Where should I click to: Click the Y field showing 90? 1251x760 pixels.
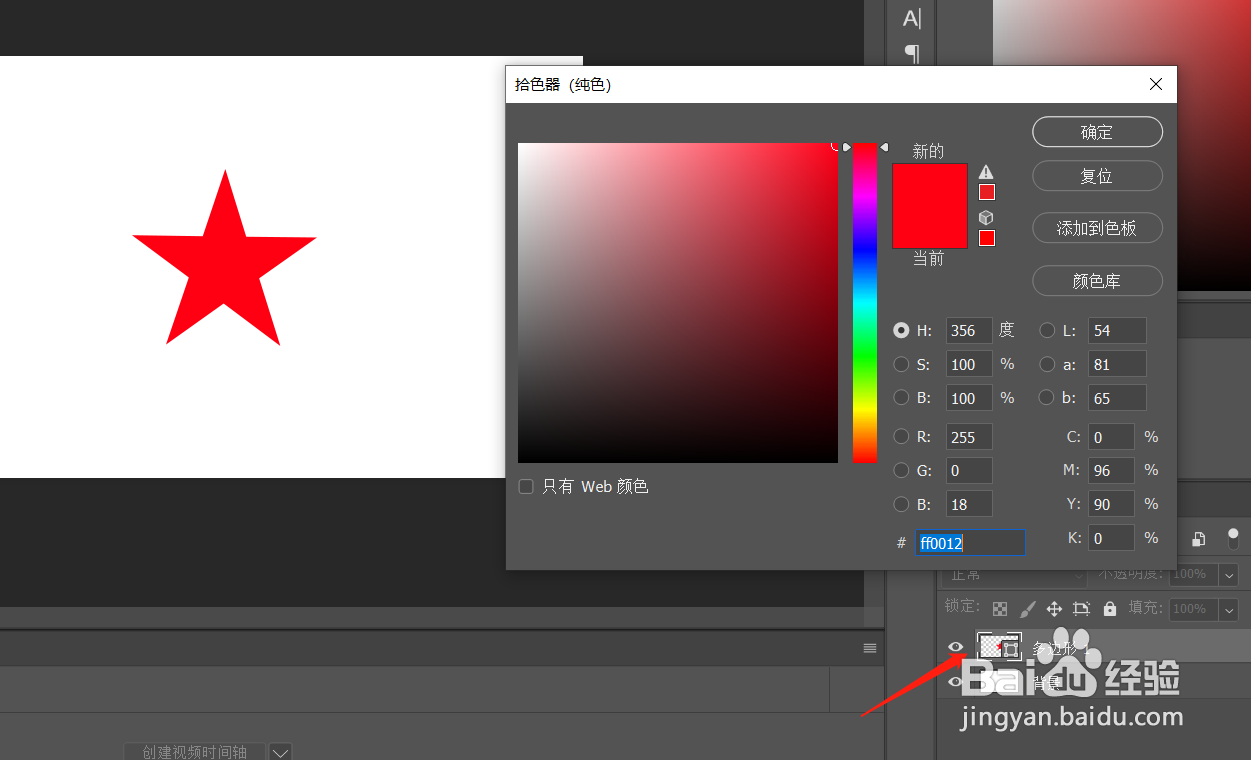1112,504
